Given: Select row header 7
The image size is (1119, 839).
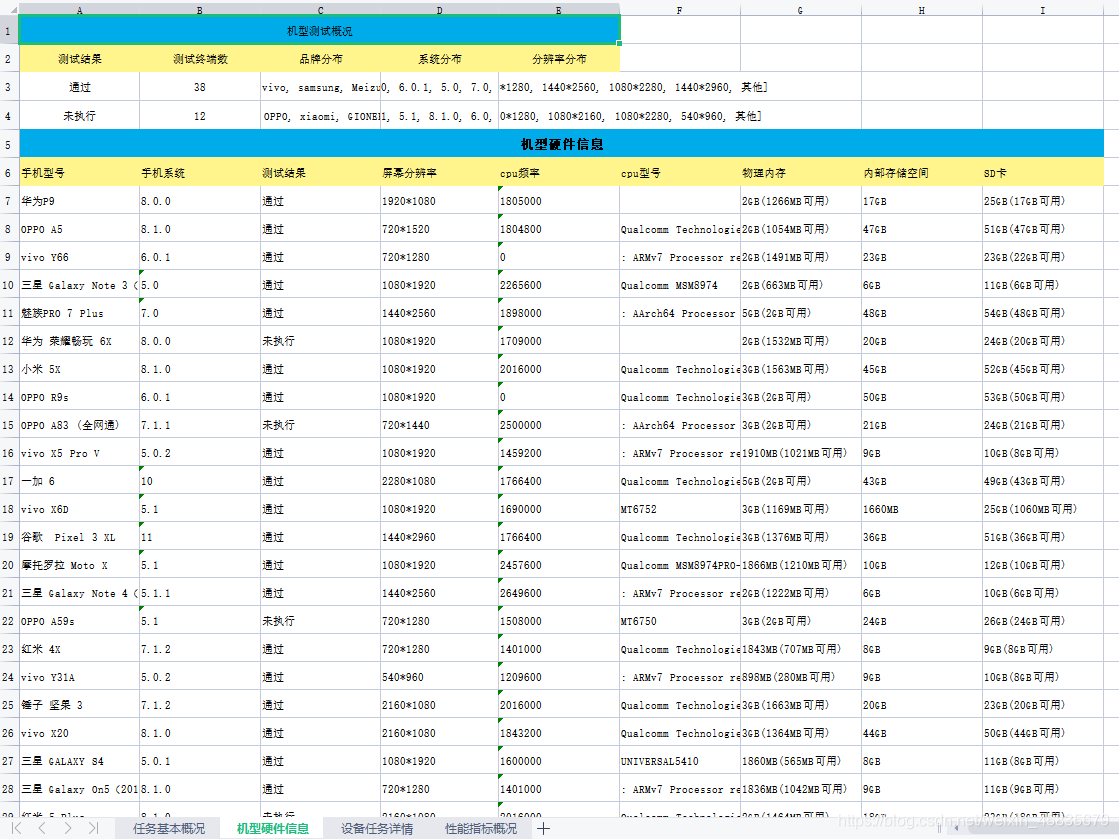Looking at the screenshot, I should click(x=9, y=201).
